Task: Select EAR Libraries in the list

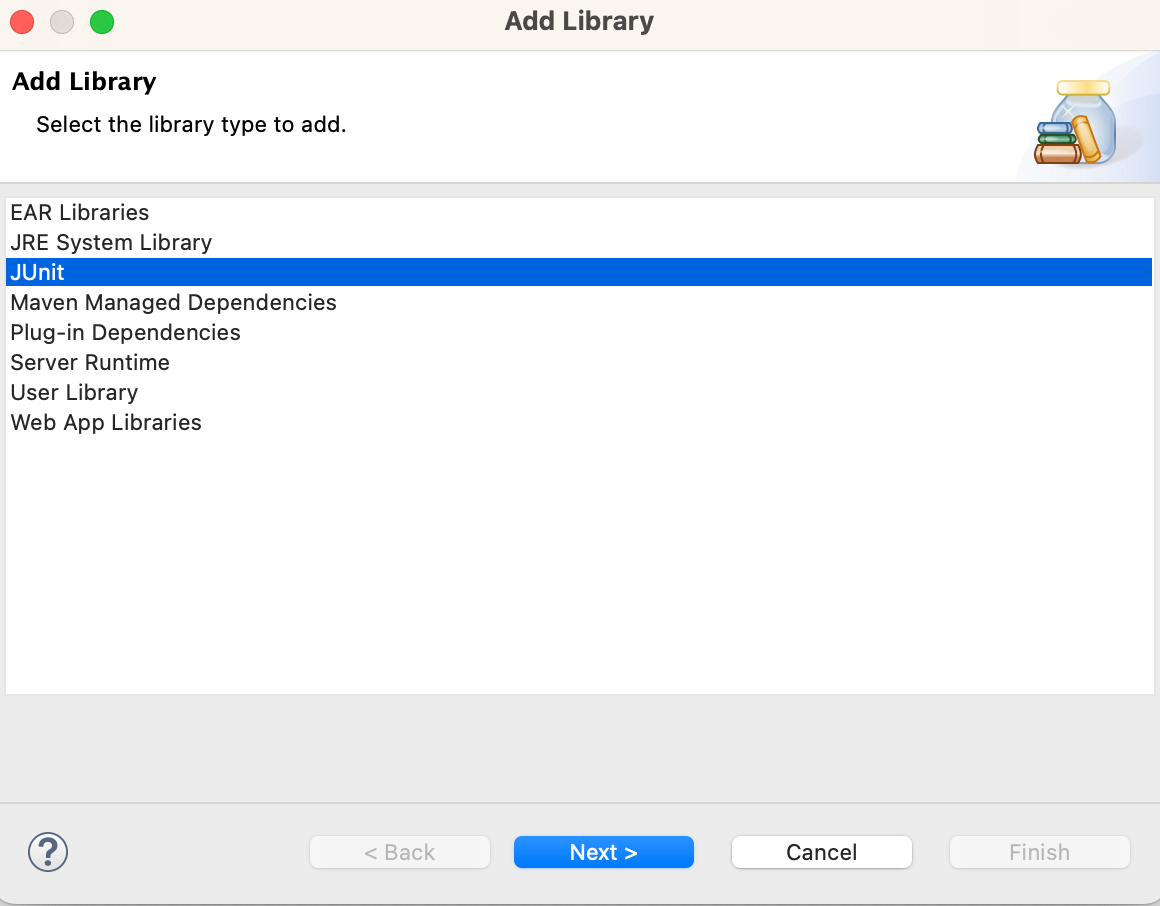Action: [579, 213]
